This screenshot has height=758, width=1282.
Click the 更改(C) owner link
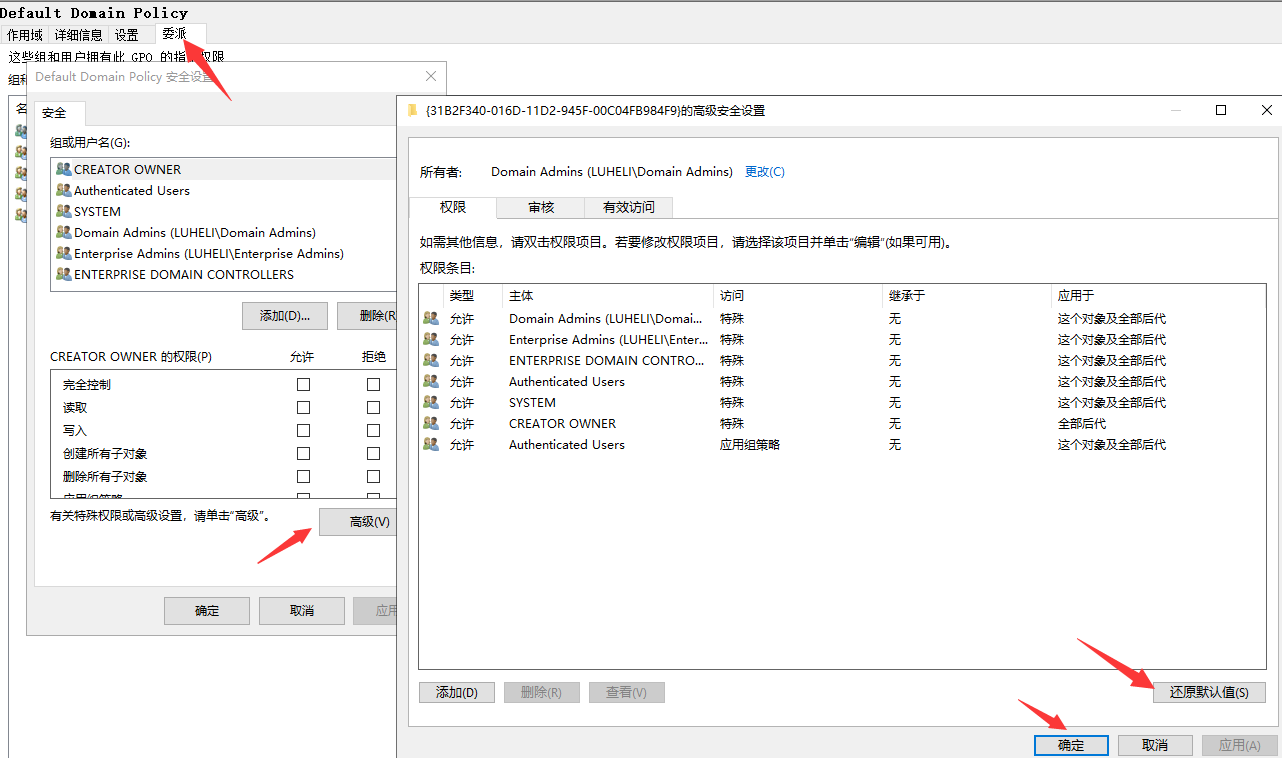click(x=765, y=172)
